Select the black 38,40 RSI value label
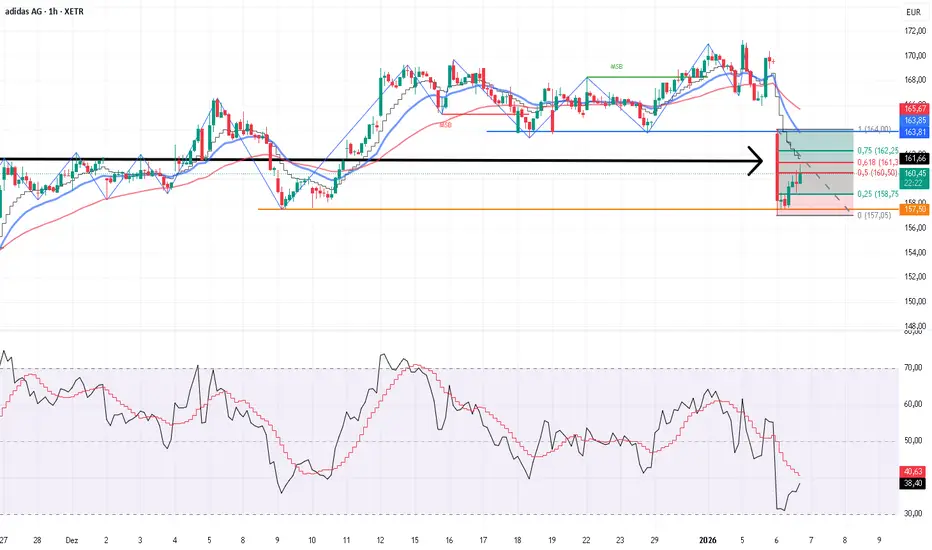This screenshot has width=932, height=550. pos(914,484)
